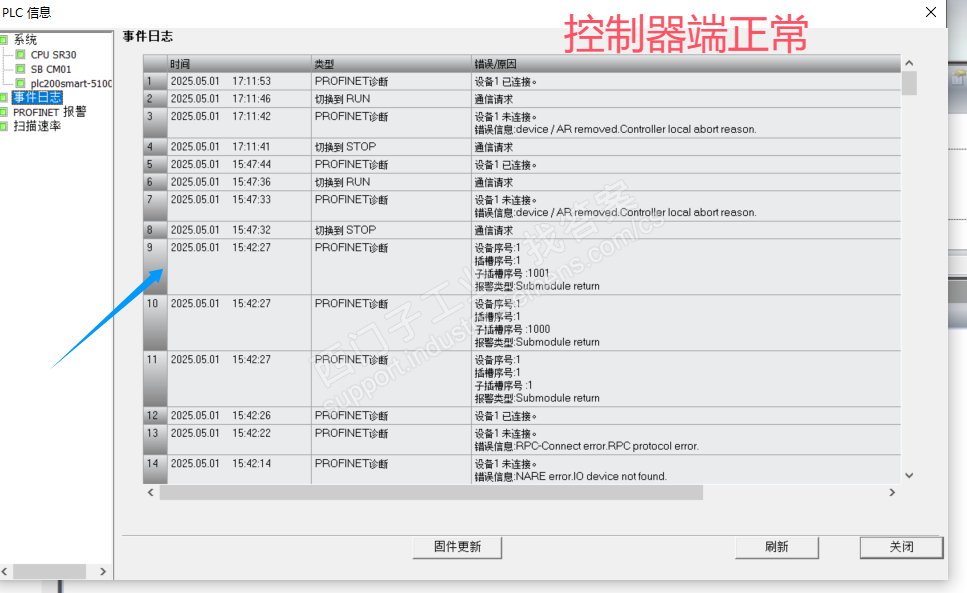967x593 pixels.
Task: Click event log scroll down arrow
Action: click(909, 476)
